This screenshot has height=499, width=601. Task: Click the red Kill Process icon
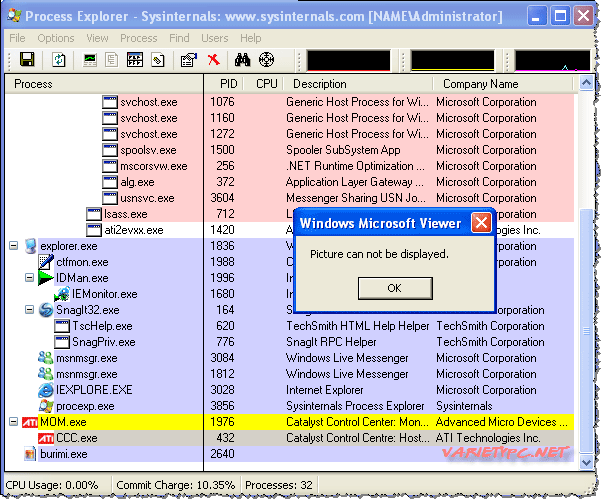tap(213, 60)
